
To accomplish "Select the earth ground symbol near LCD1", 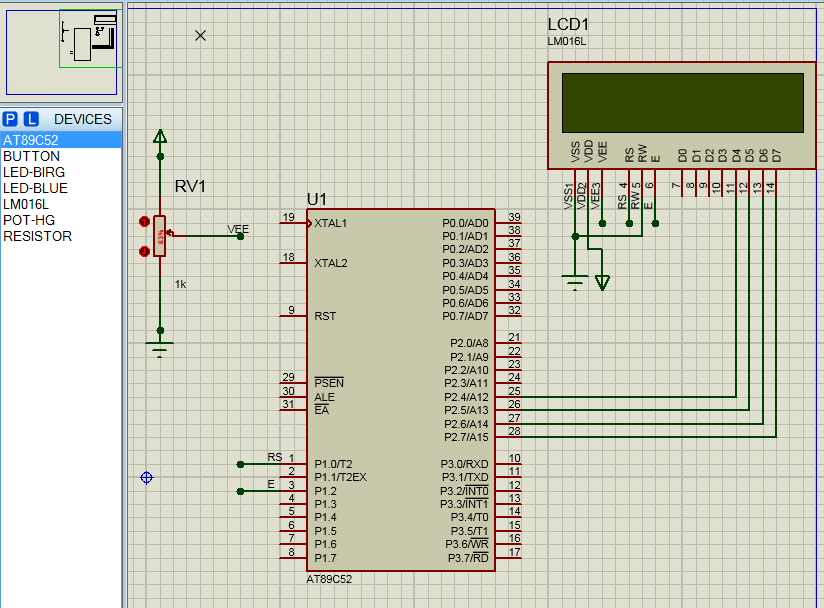I will pos(574,283).
